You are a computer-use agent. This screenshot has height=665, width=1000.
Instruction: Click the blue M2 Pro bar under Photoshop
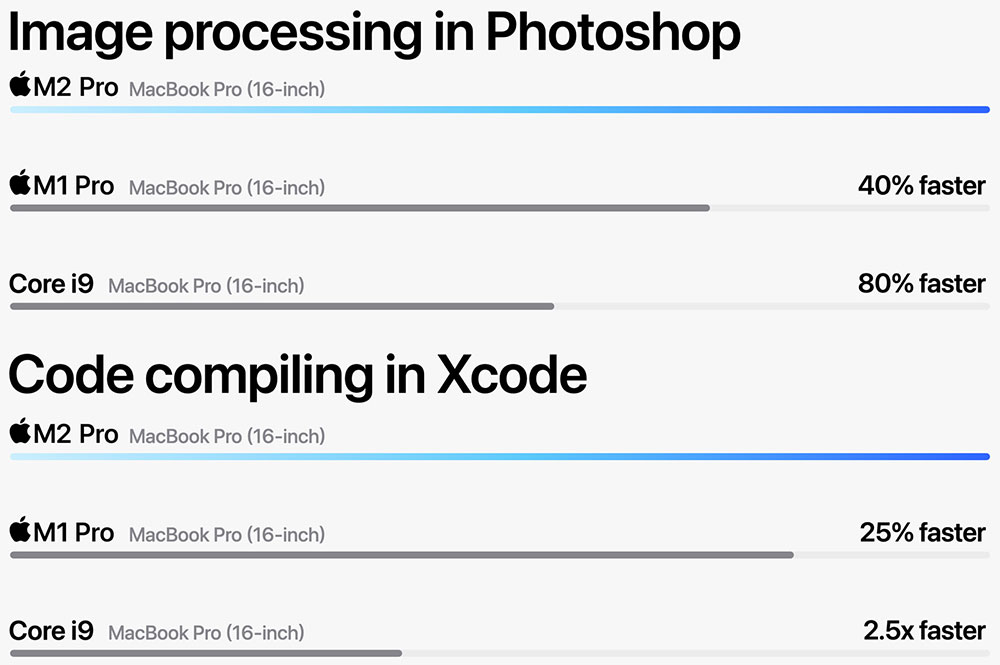pyautogui.click(x=500, y=110)
